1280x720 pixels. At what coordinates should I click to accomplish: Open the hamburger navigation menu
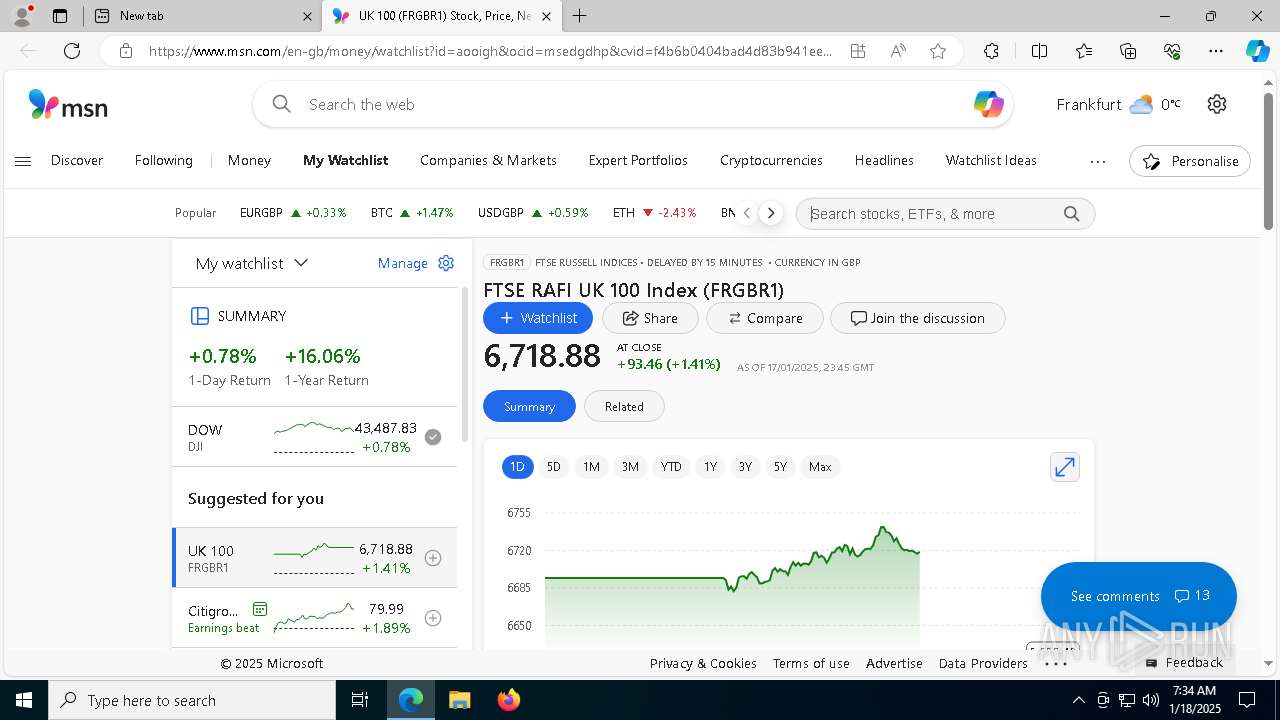pos(23,161)
